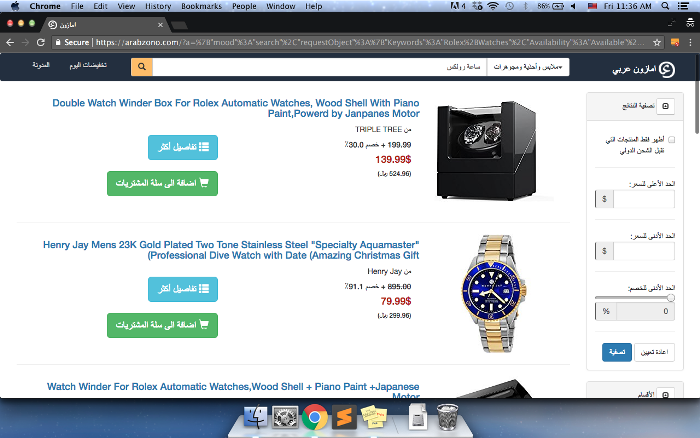Open Chrome's three-dot menu icon
This screenshot has width=700, height=438.
pos(691,42)
